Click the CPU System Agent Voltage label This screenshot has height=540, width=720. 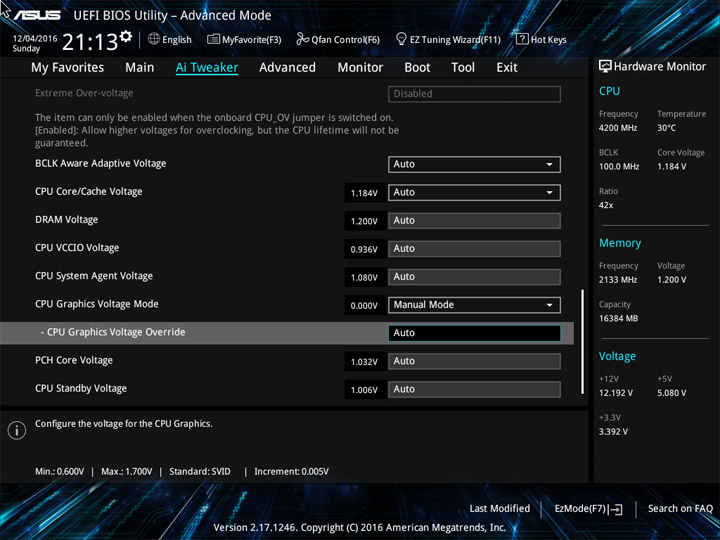click(x=94, y=276)
